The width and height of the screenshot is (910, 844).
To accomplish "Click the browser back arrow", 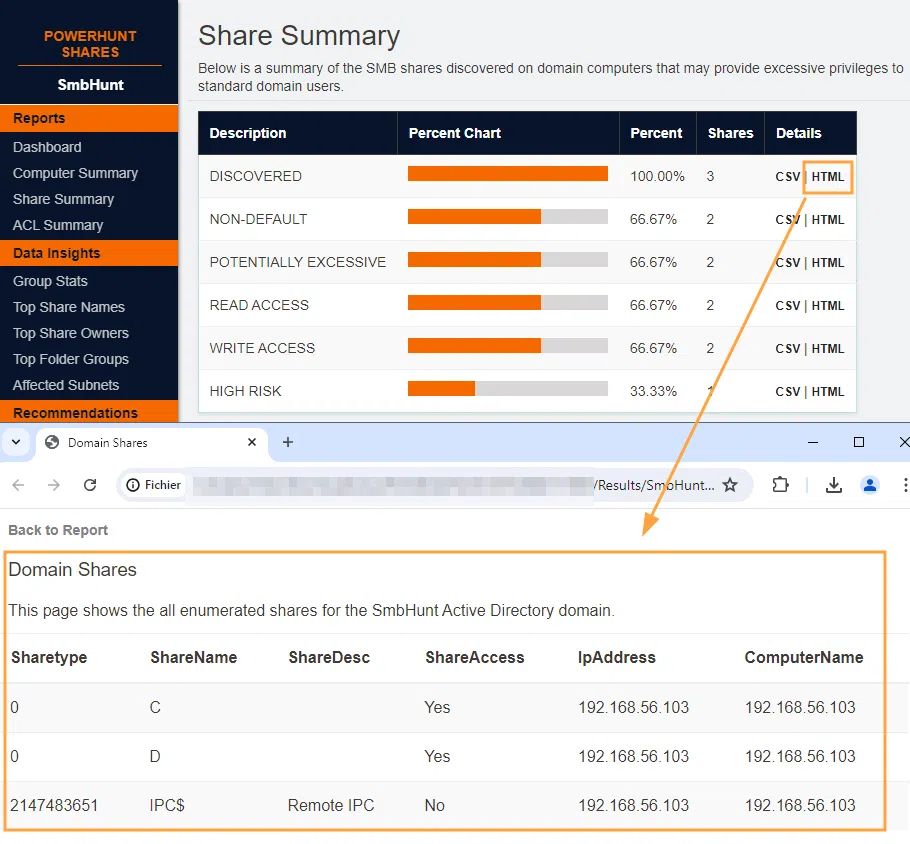I will point(19,485).
